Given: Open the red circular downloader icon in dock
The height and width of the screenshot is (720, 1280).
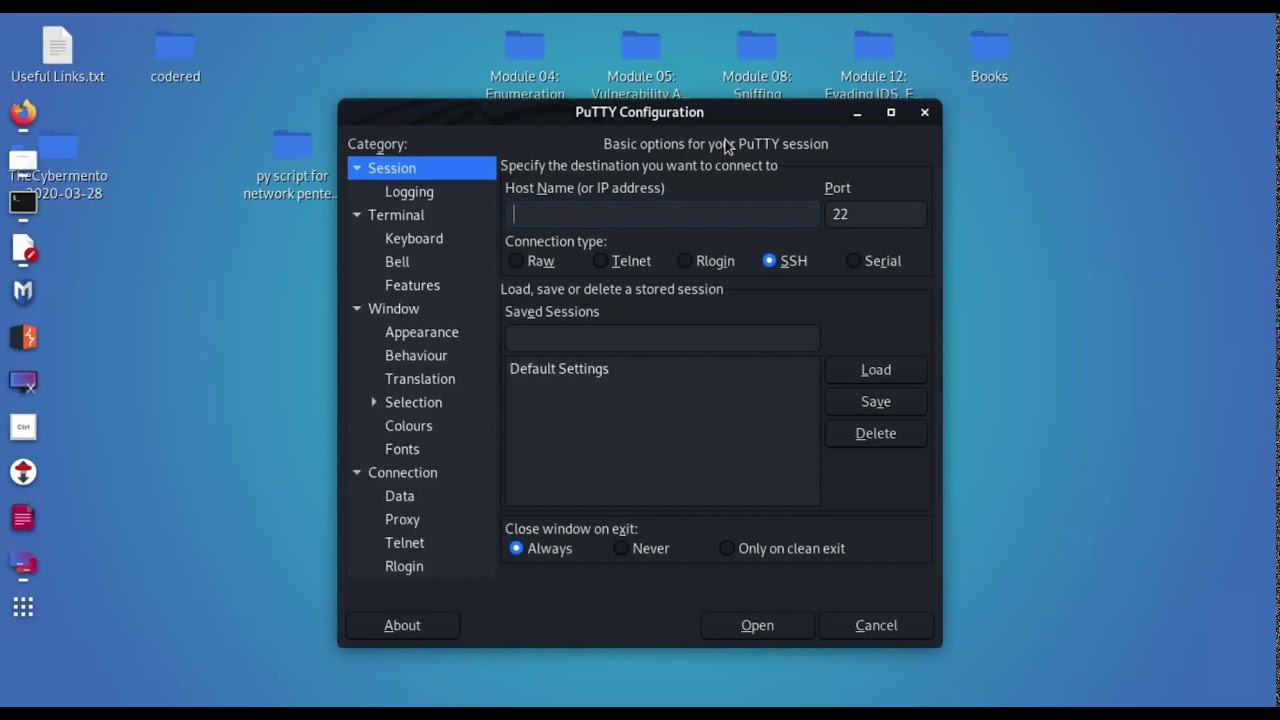Looking at the screenshot, I should point(23,472).
